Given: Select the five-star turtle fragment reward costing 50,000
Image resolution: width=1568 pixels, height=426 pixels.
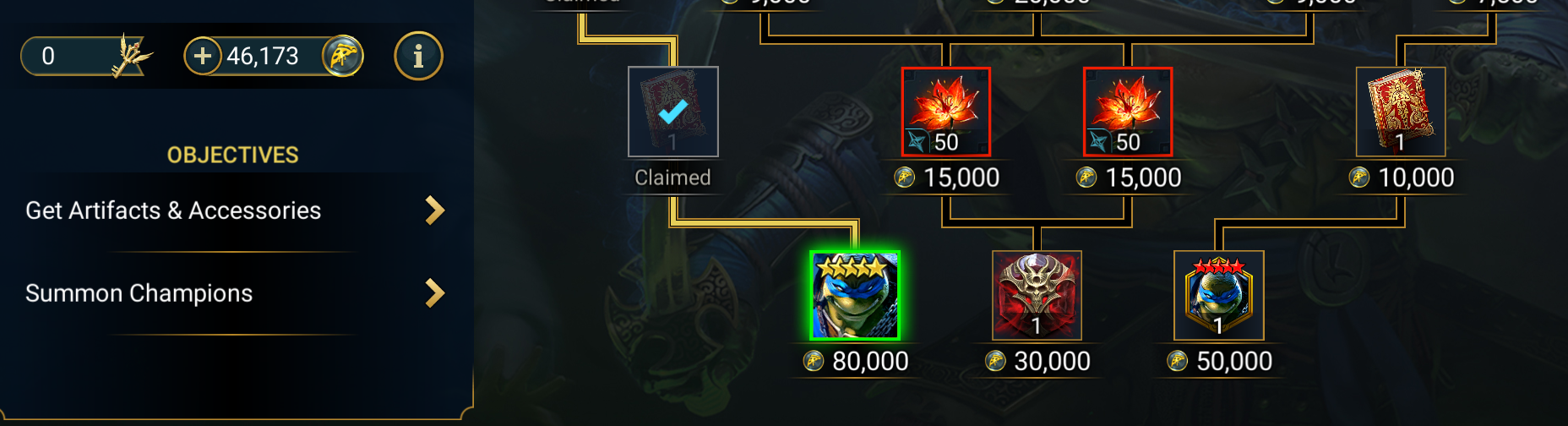Looking at the screenshot, I should pyautogui.click(x=1219, y=296).
